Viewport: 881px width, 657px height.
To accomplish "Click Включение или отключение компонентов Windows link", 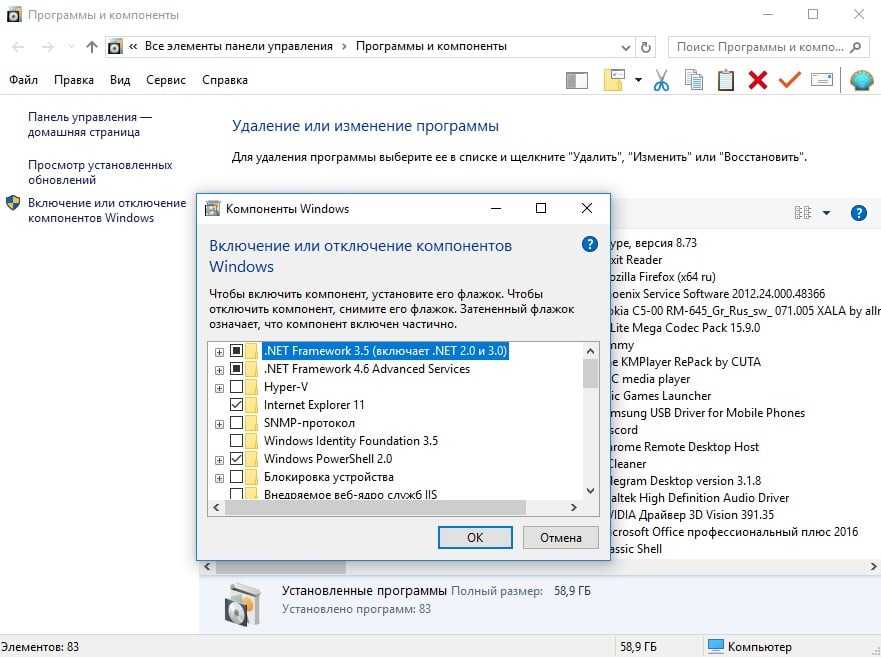I will click(x=107, y=210).
